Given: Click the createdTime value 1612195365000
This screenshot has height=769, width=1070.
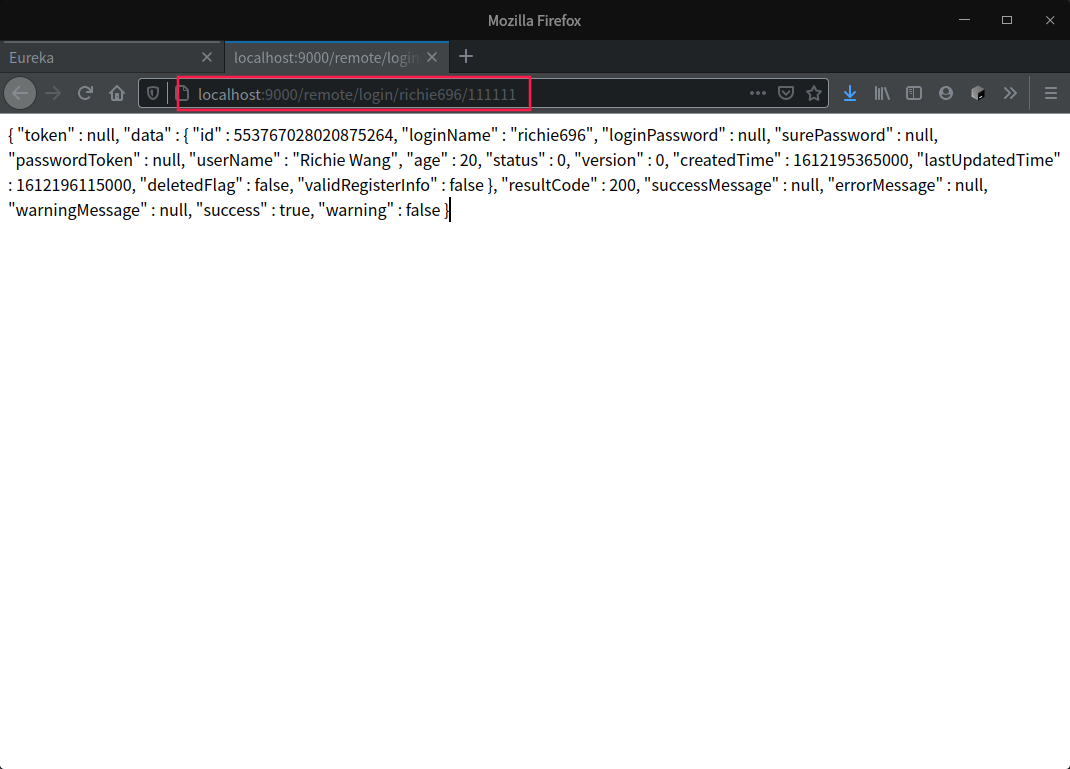Looking at the screenshot, I should tap(850, 160).
